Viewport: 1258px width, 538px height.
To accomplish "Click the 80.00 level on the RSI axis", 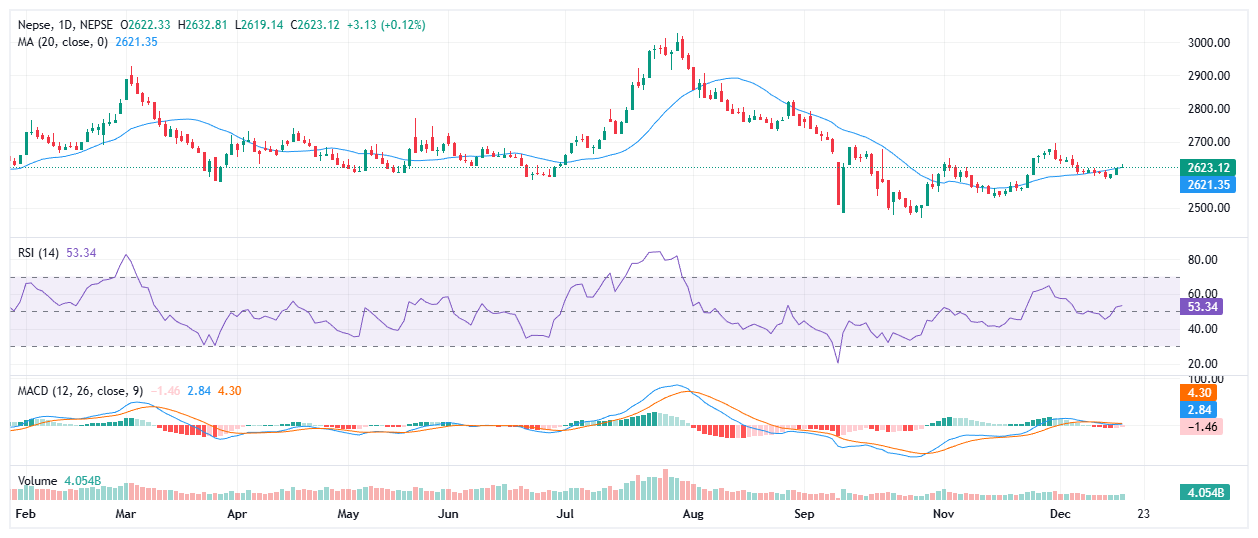I will click(x=1200, y=260).
